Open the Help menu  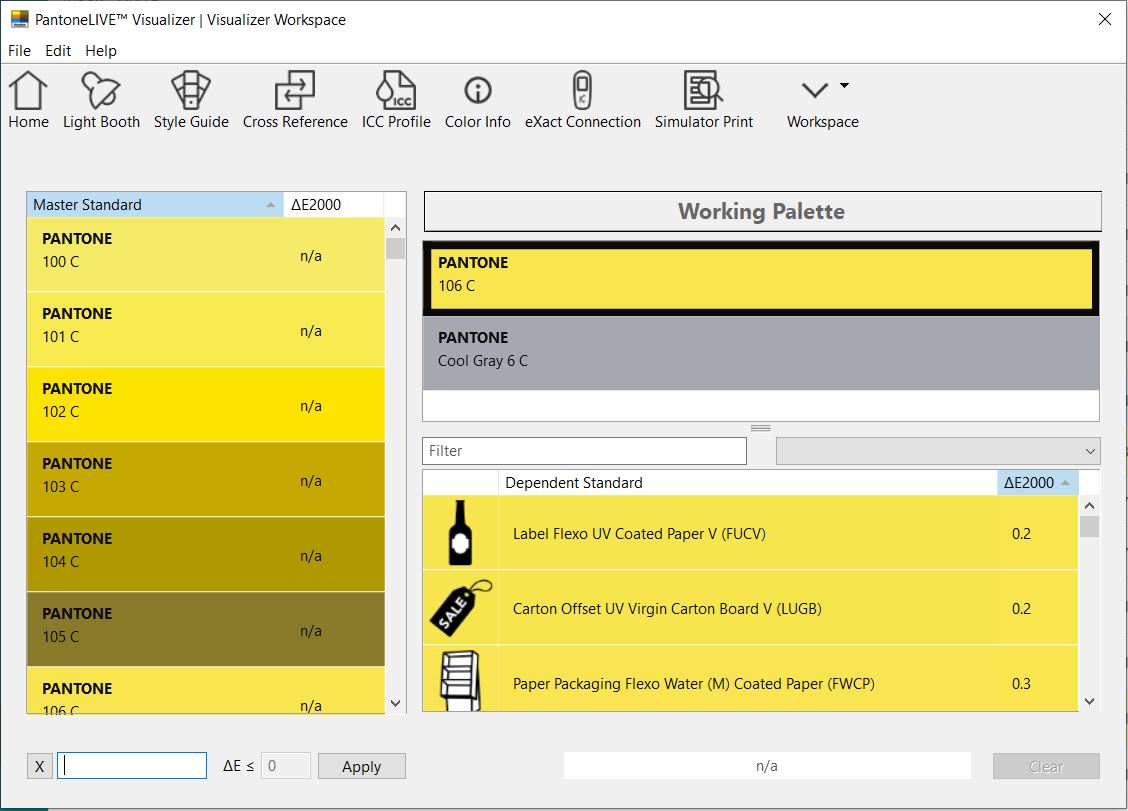point(101,51)
